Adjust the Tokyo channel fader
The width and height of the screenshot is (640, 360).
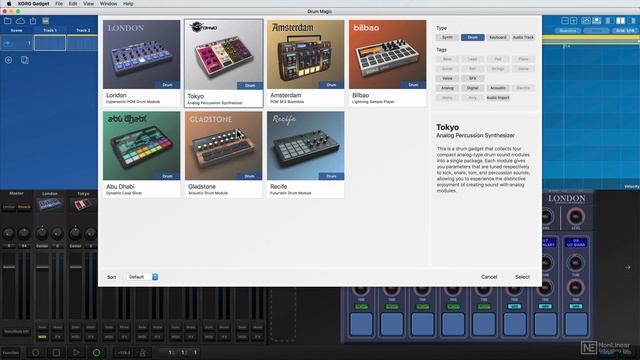coord(76,267)
